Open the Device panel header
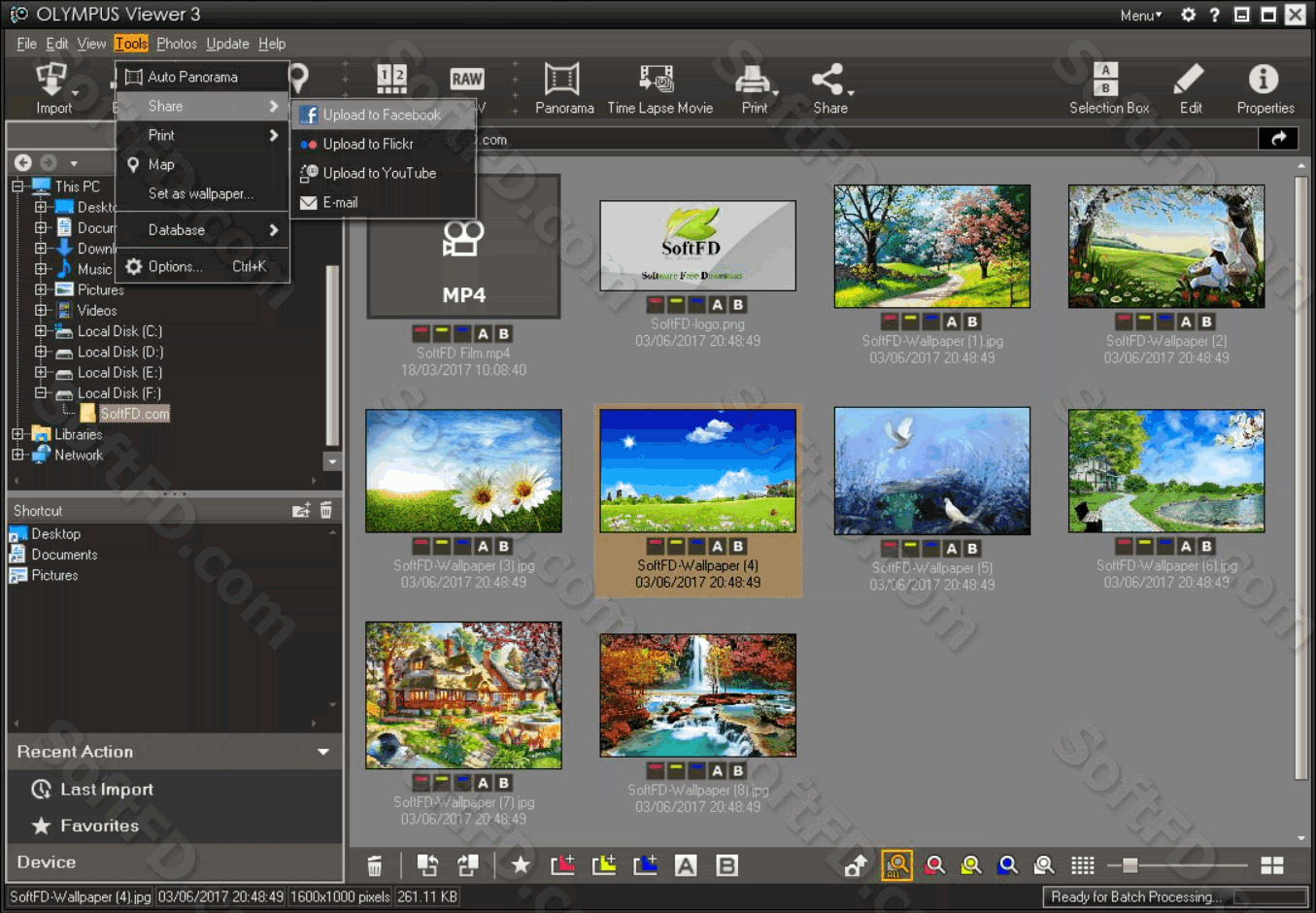The image size is (1316, 913). pos(175,862)
